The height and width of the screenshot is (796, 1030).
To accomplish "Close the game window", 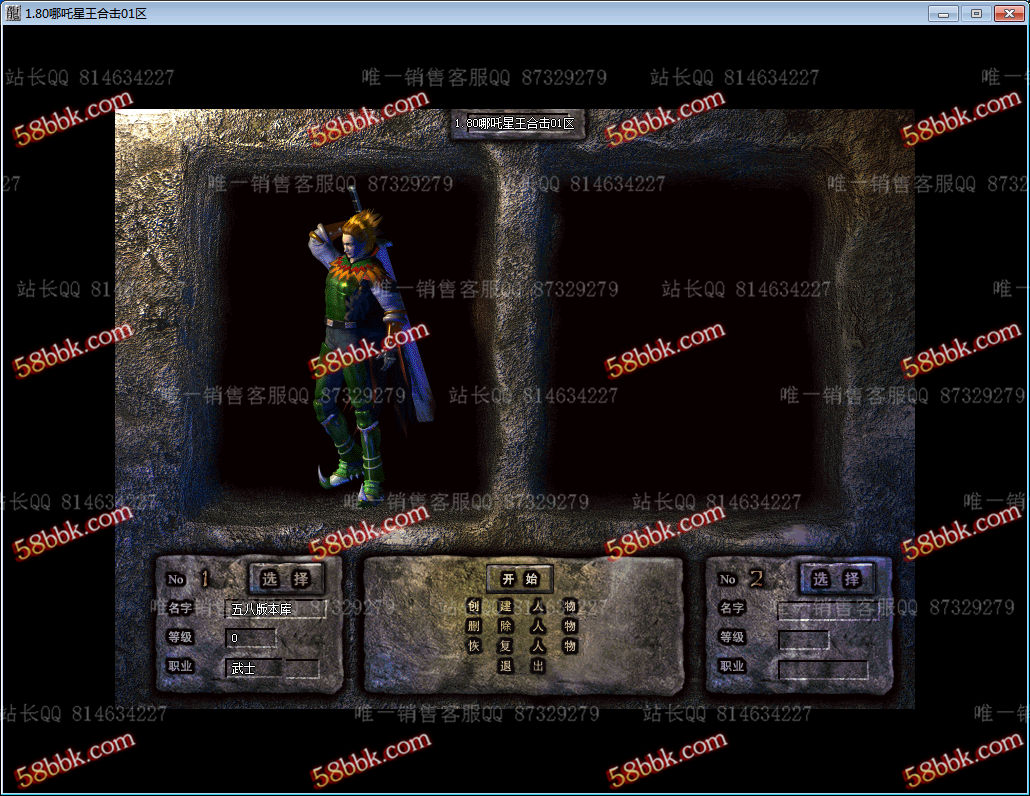I will tap(1010, 13).
